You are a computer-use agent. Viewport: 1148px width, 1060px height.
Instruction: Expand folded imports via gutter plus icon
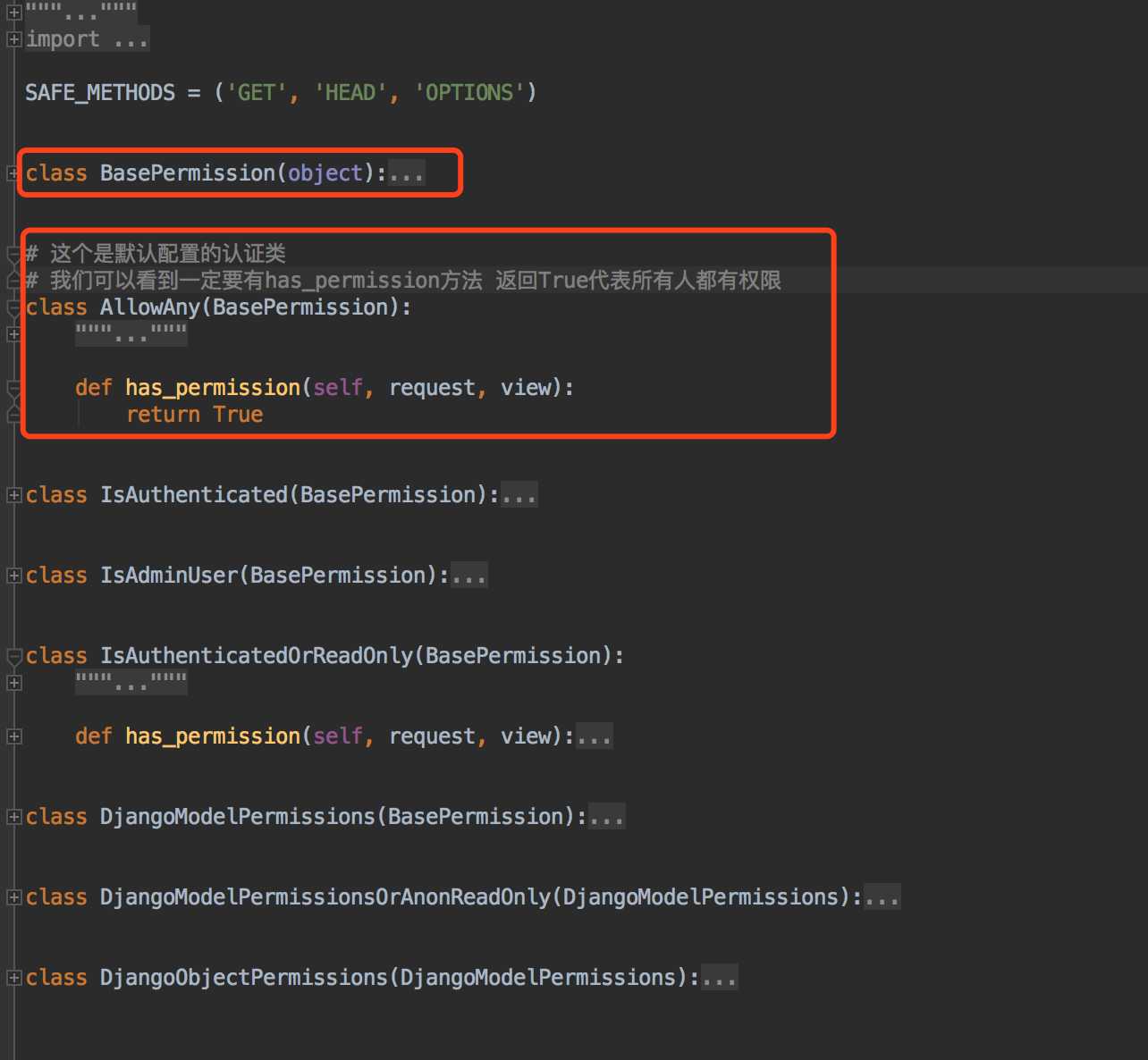[13, 39]
